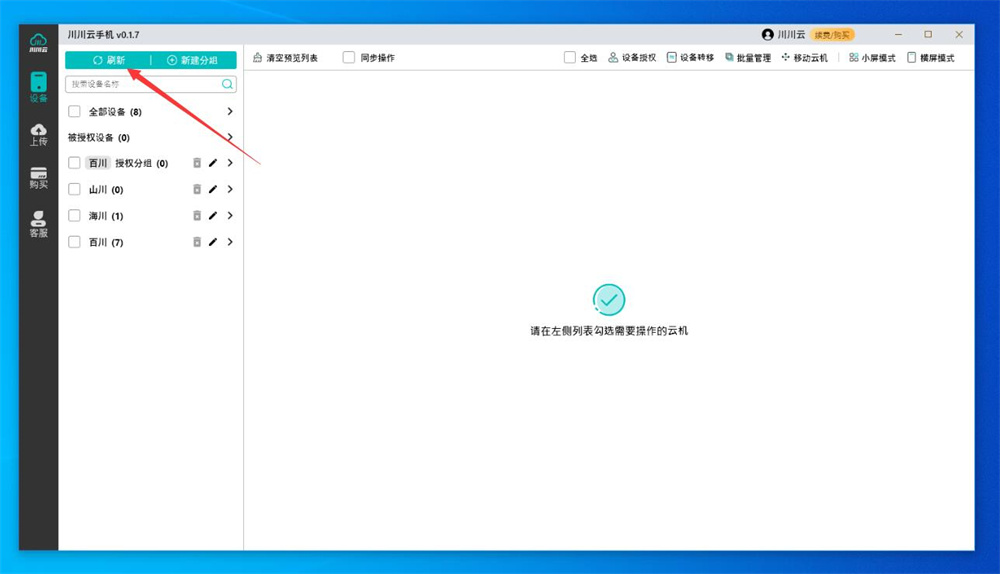The width and height of the screenshot is (1000, 574).
Task: Expand the 全部设备 (8) group
Action: click(x=230, y=112)
